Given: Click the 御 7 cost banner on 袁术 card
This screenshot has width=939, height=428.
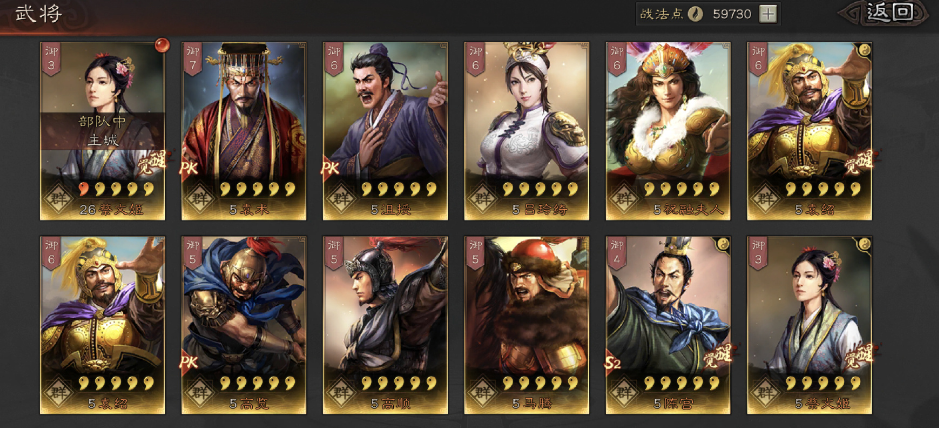Looking at the screenshot, I should (192, 58).
